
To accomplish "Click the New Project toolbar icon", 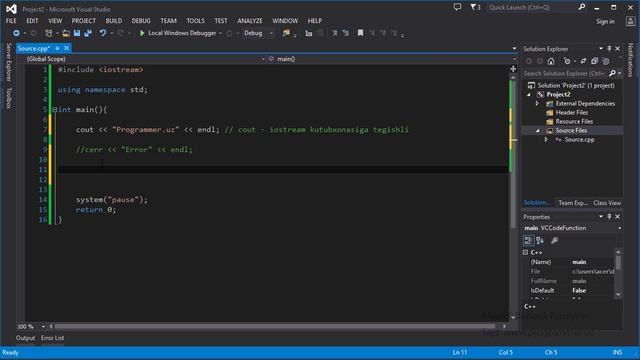I will tap(49, 33).
